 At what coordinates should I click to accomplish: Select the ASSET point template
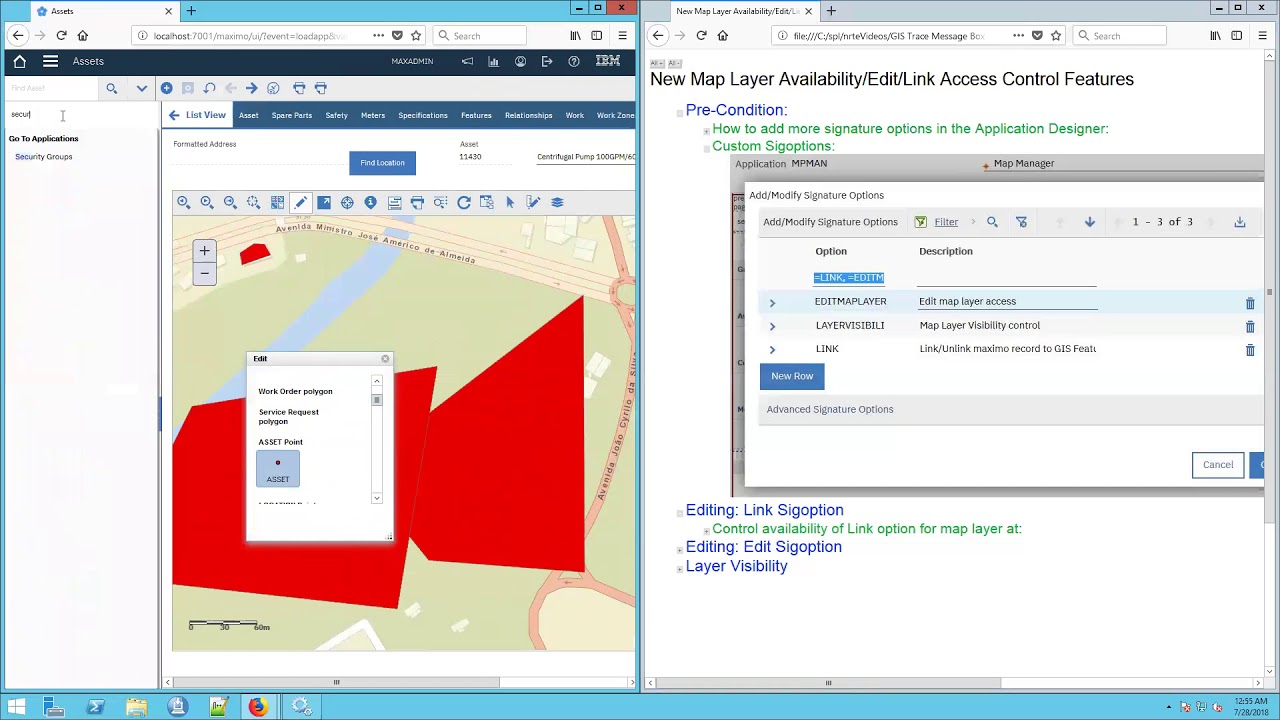pos(278,468)
